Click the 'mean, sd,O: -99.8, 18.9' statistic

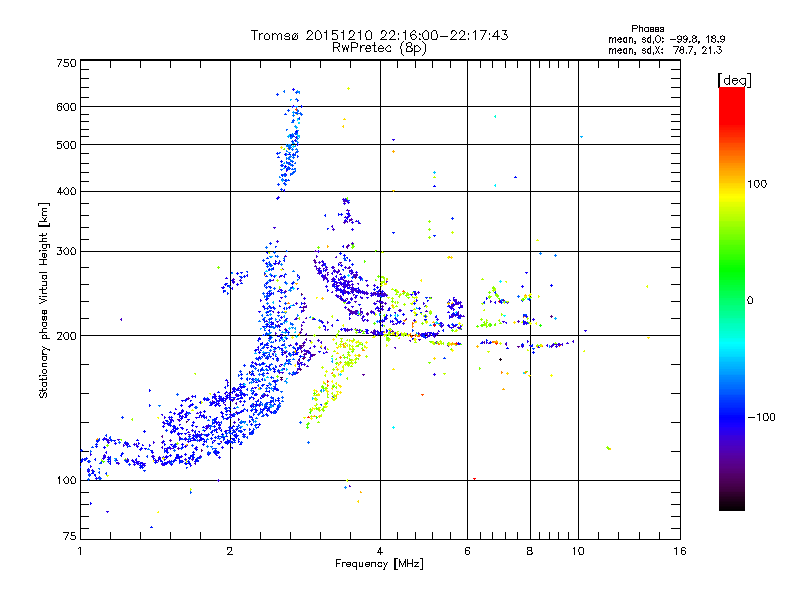[x=666, y=39]
